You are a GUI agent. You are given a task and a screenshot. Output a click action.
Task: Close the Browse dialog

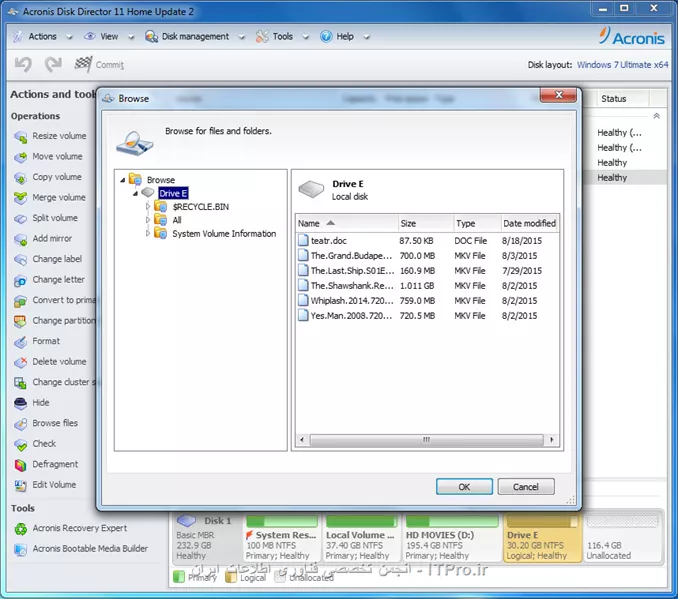point(558,95)
